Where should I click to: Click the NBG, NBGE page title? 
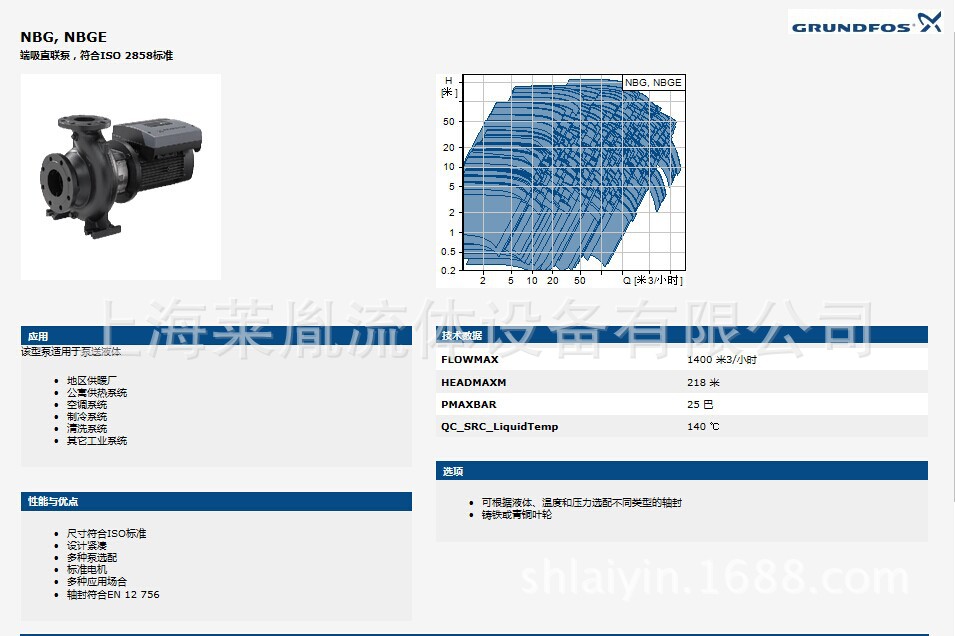(x=63, y=37)
